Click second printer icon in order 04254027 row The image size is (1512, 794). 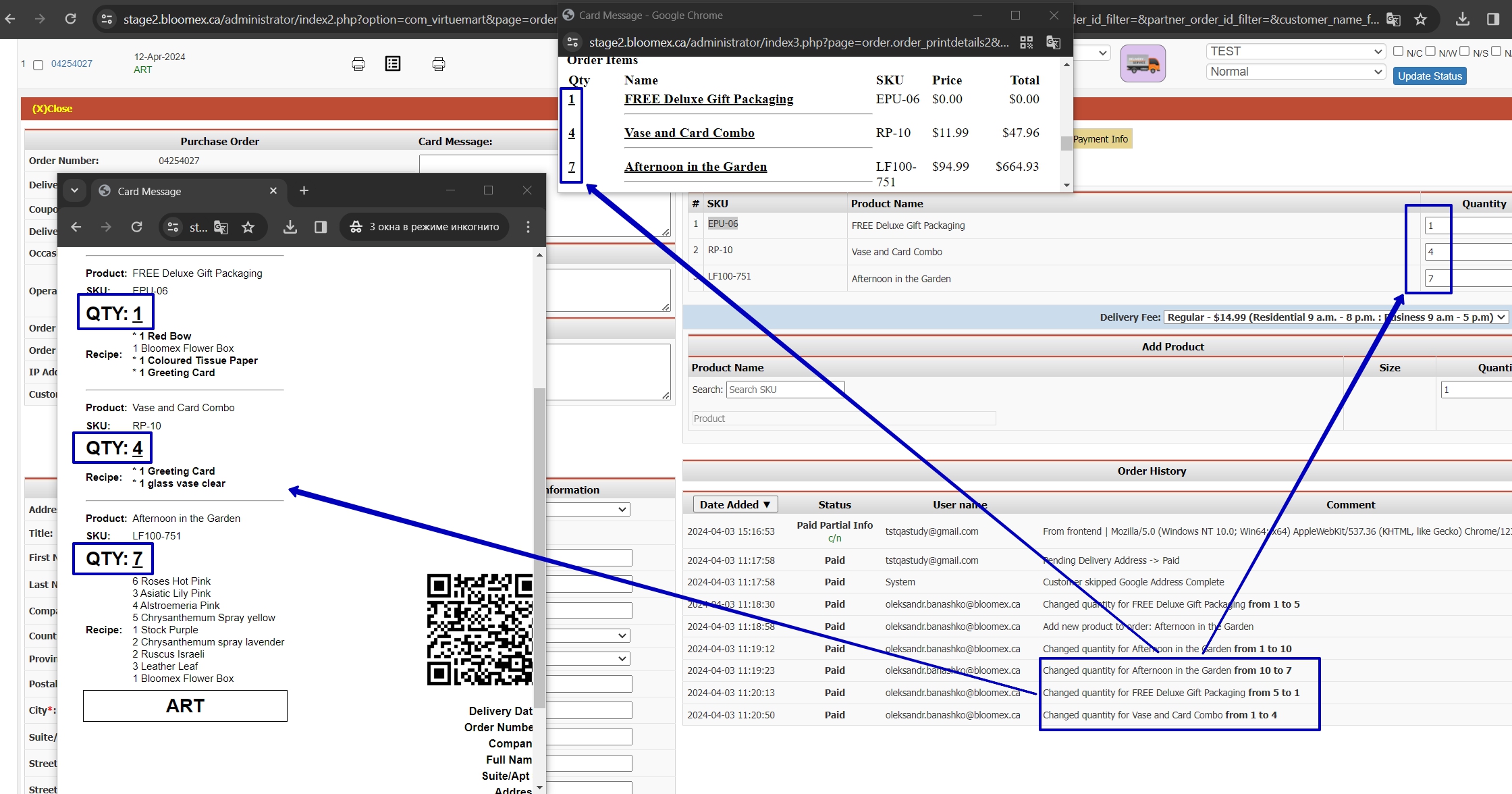[x=439, y=64]
